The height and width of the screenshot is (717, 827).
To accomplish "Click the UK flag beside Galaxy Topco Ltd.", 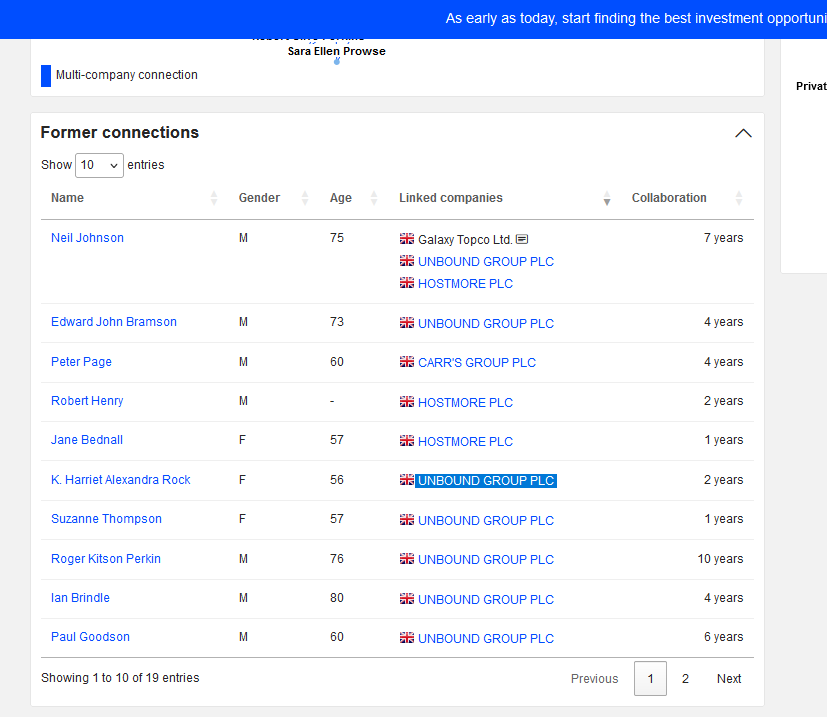I will (x=407, y=239).
